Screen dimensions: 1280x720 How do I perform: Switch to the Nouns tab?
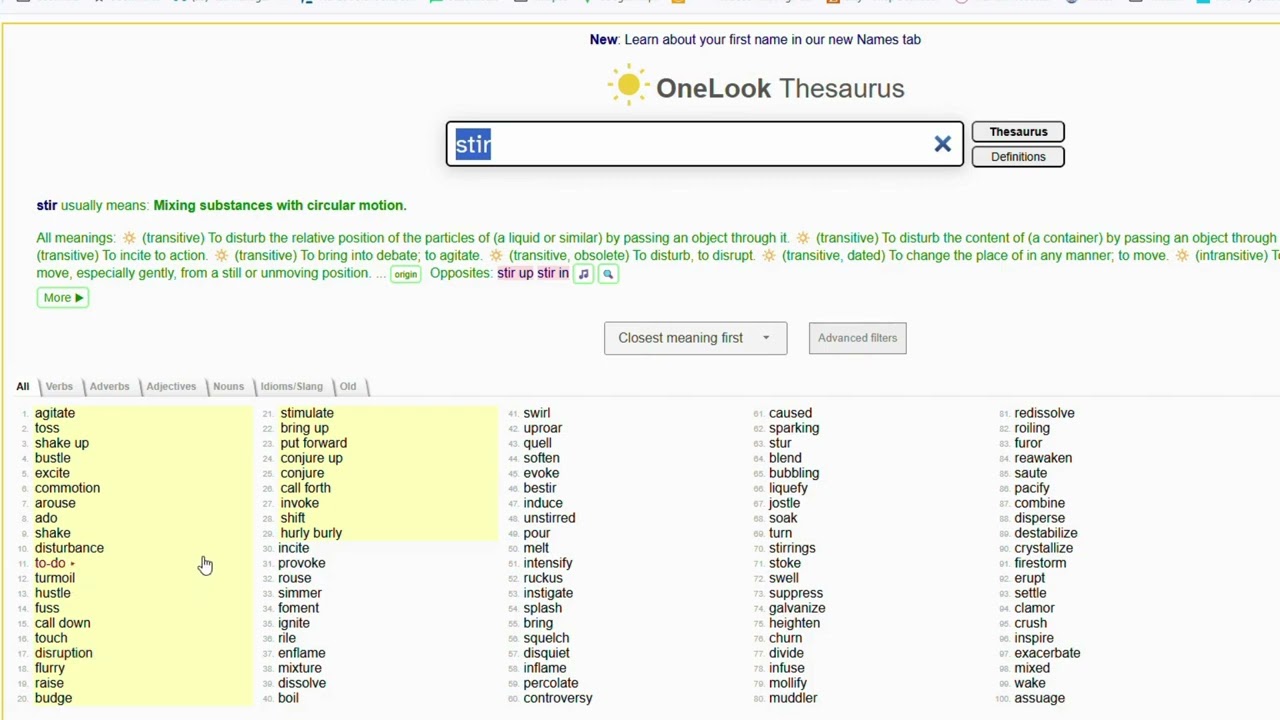(x=228, y=386)
